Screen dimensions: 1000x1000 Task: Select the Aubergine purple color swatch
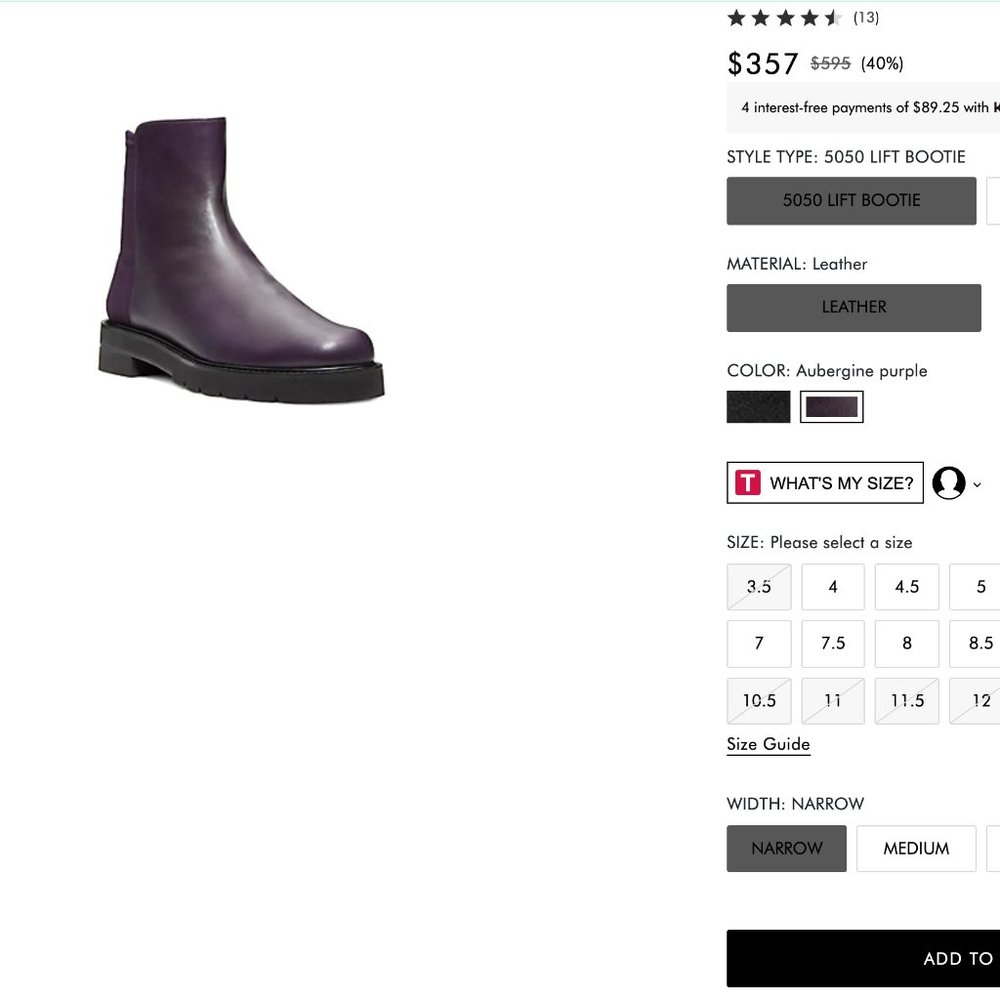point(831,406)
